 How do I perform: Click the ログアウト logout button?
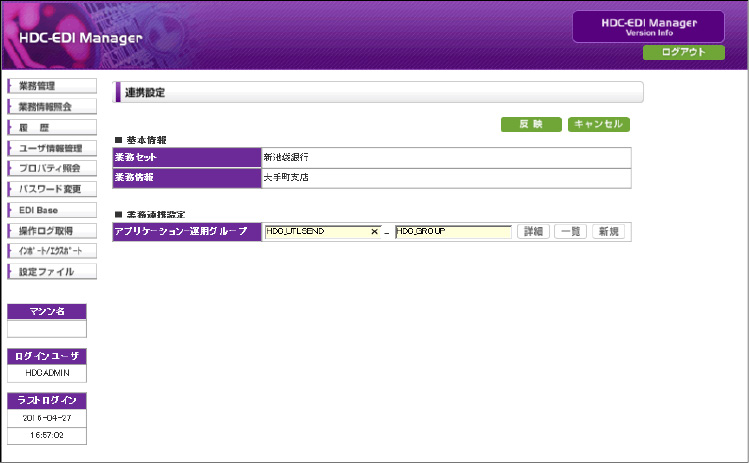[x=683, y=52]
